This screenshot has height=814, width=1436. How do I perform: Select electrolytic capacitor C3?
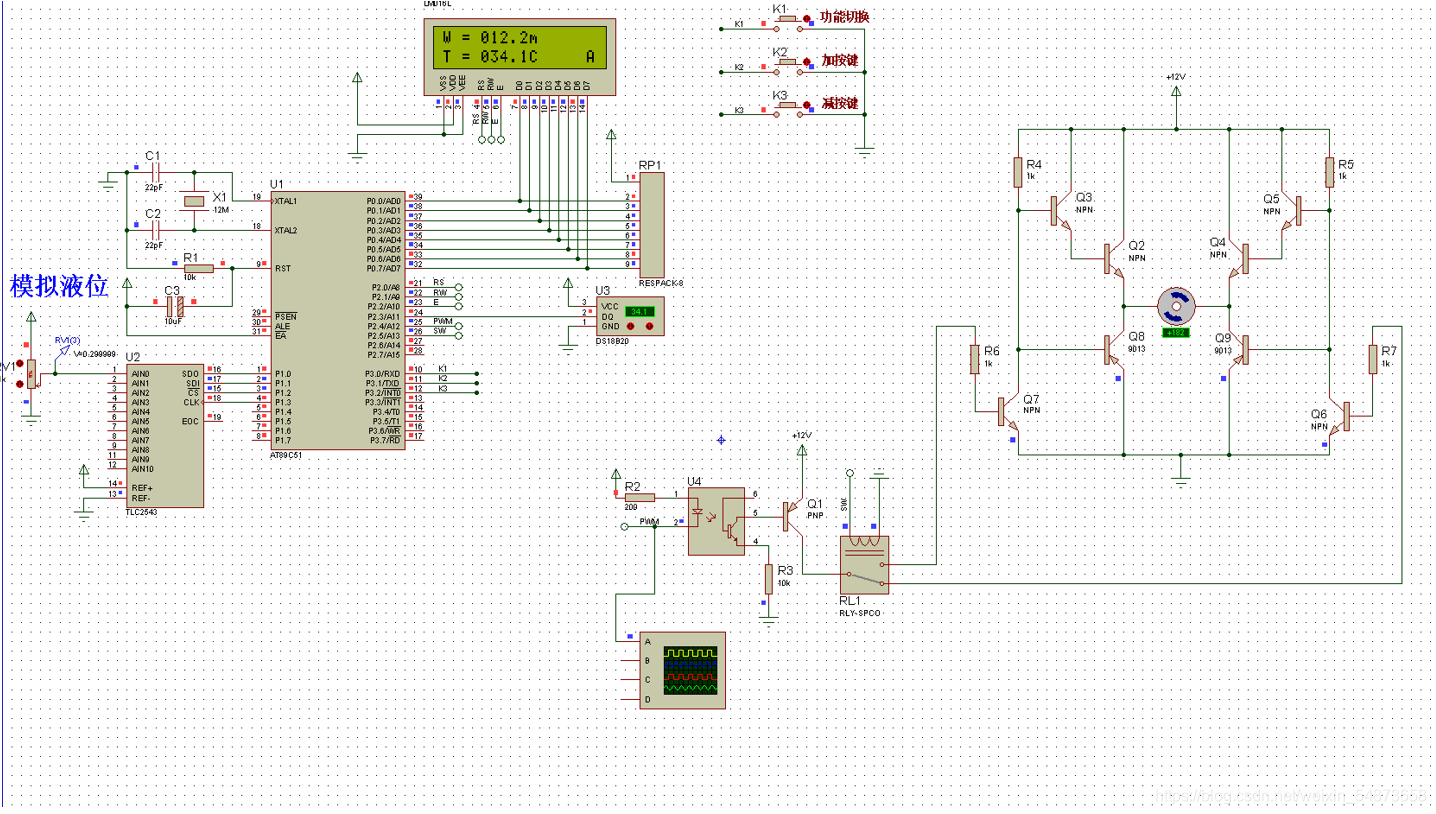(176, 306)
